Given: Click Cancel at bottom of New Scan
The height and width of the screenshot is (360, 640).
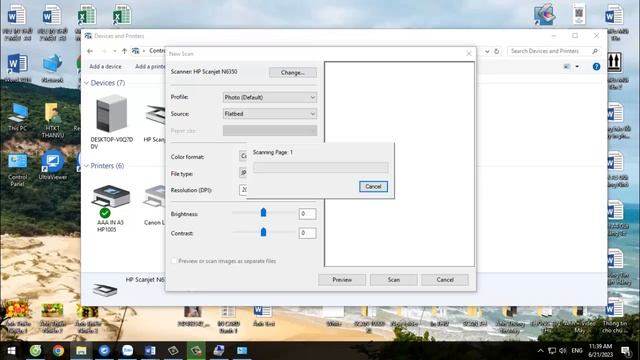Looking at the screenshot, I should coord(445,280).
